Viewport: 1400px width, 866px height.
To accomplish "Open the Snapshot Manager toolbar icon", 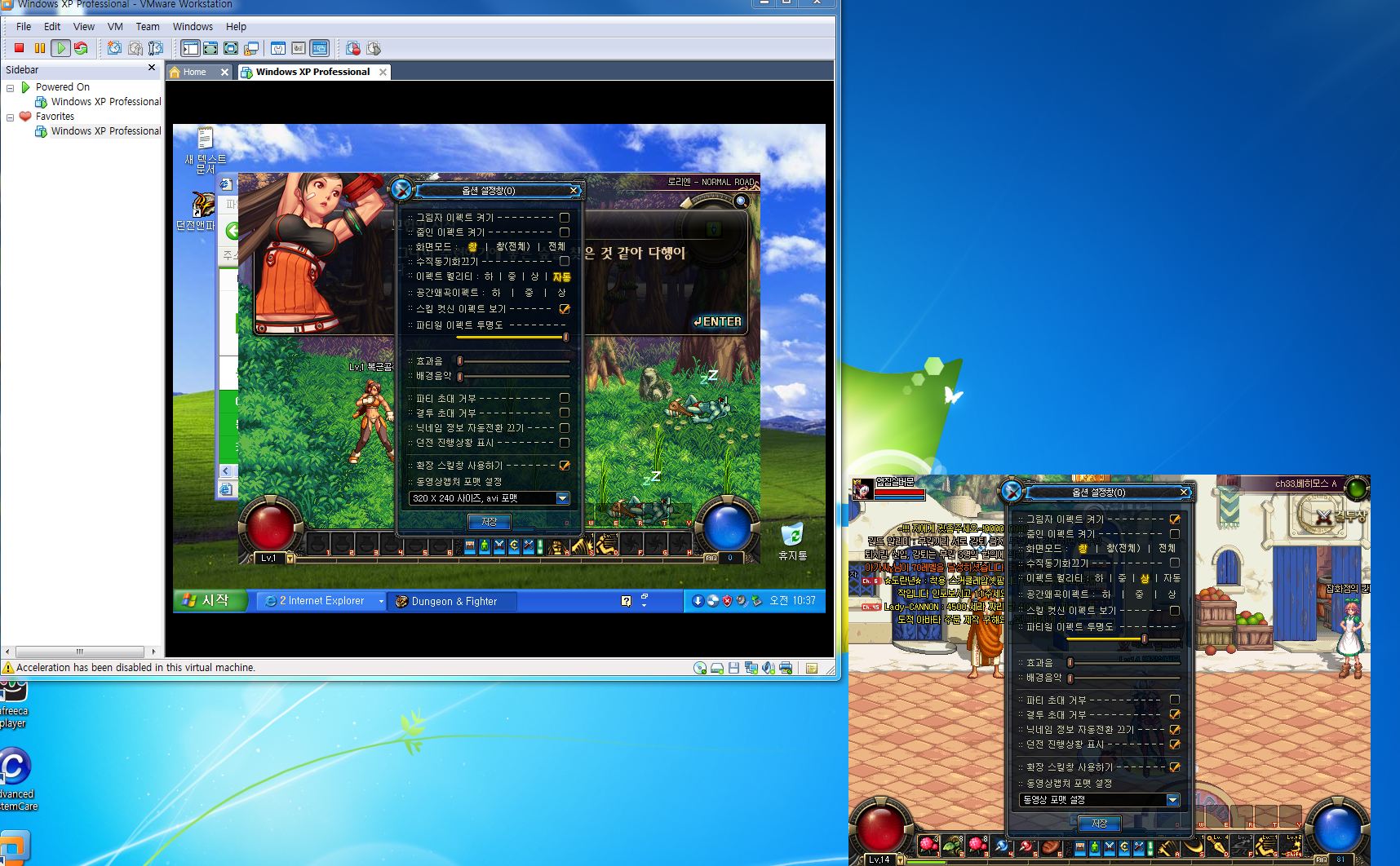I will pyautogui.click(x=156, y=48).
